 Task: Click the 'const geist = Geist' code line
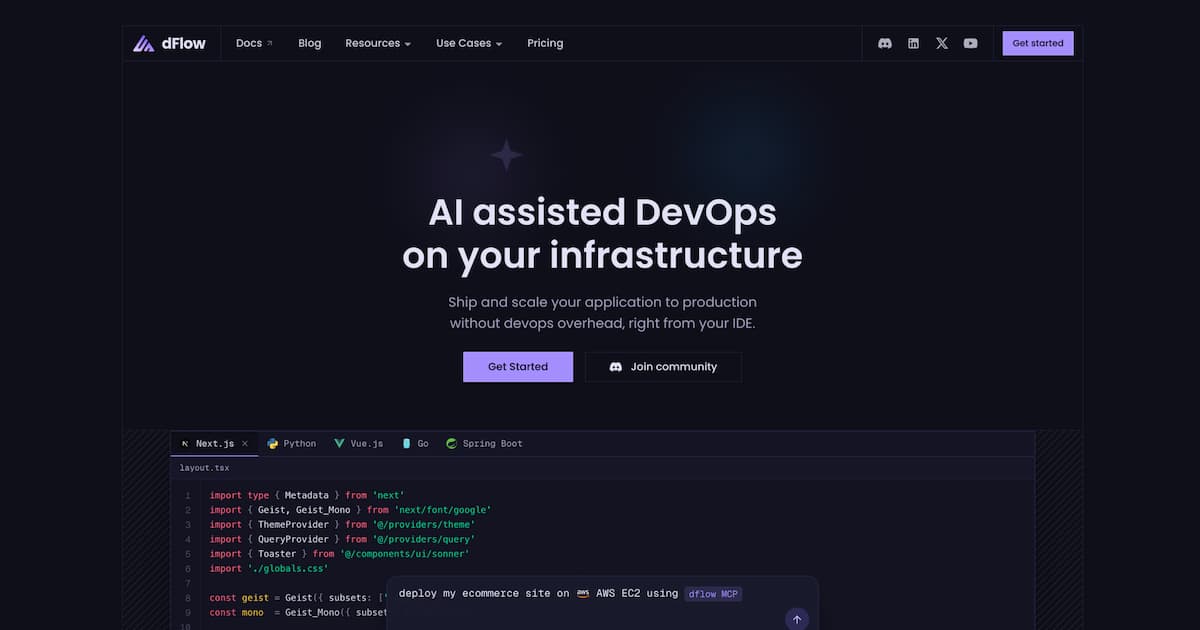pyautogui.click(x=300, y=598)
